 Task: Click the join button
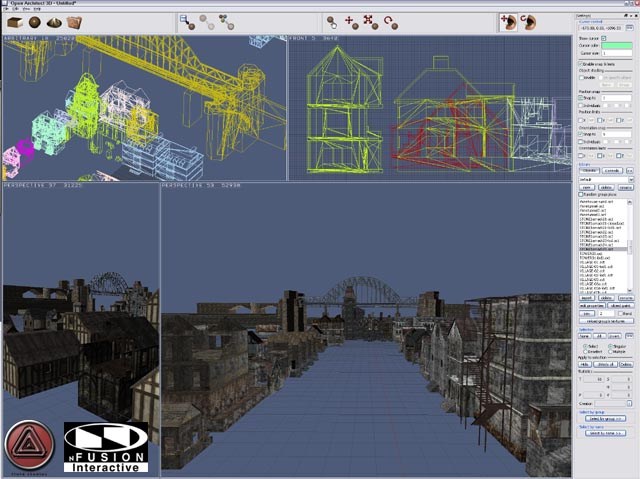(x=587, y=313)
